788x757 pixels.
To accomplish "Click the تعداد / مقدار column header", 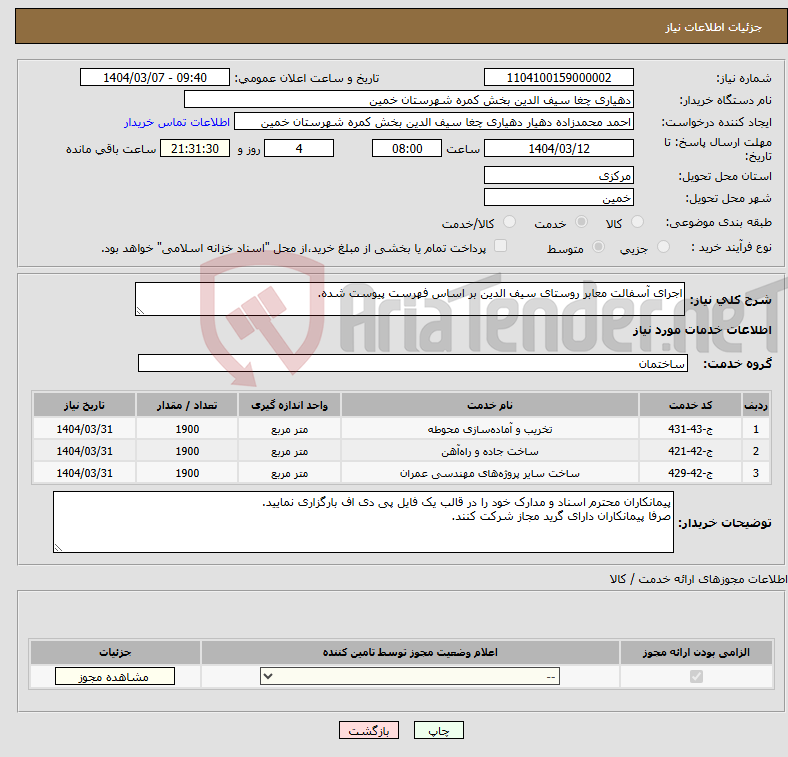I will [187, 405].
